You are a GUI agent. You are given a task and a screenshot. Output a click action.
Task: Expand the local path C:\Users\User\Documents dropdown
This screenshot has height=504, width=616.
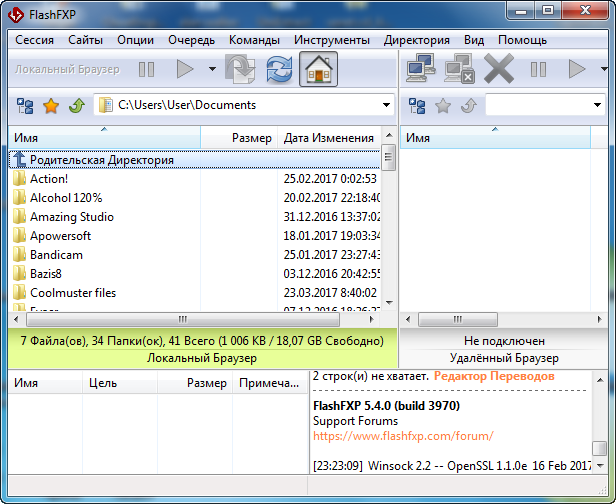coord(386,105)
